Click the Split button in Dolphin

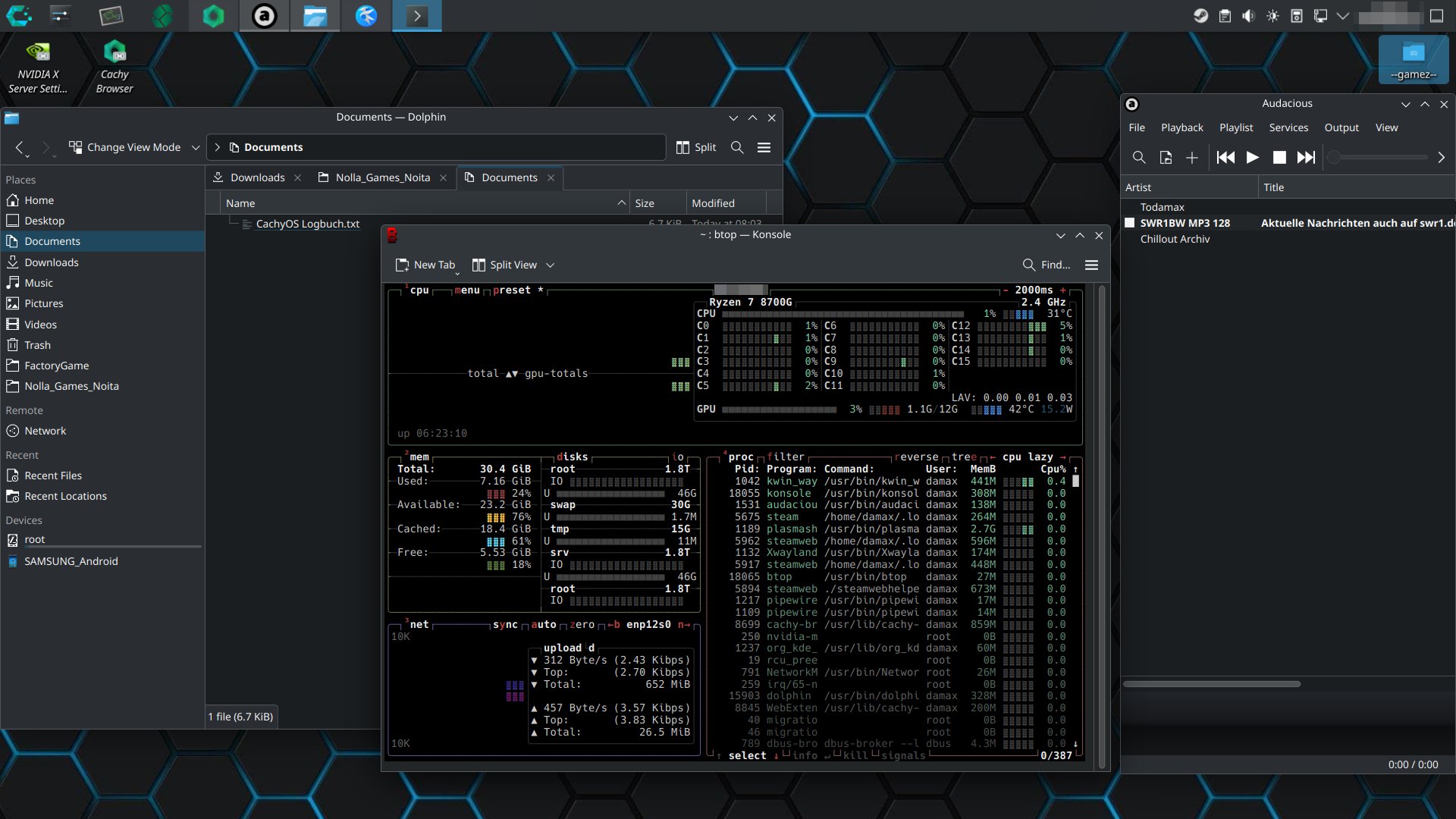pos(695,147)
